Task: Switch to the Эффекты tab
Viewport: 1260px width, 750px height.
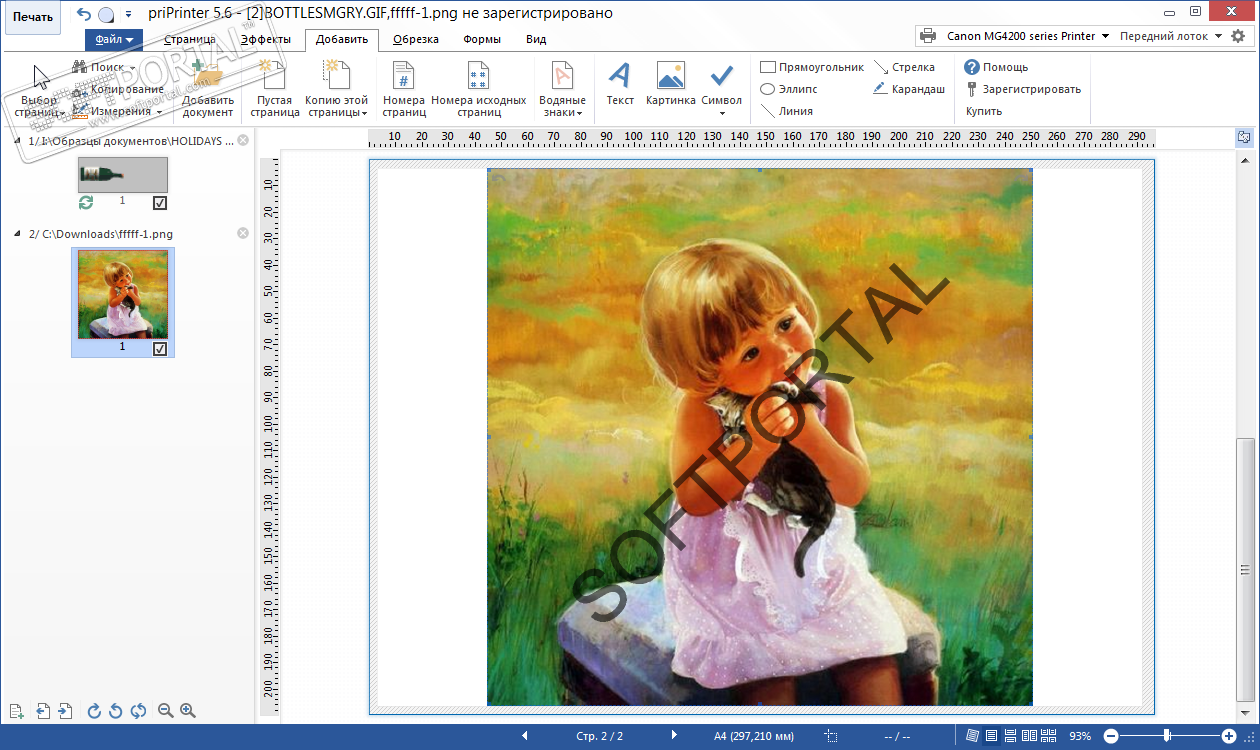Action: tap(265, 40)
